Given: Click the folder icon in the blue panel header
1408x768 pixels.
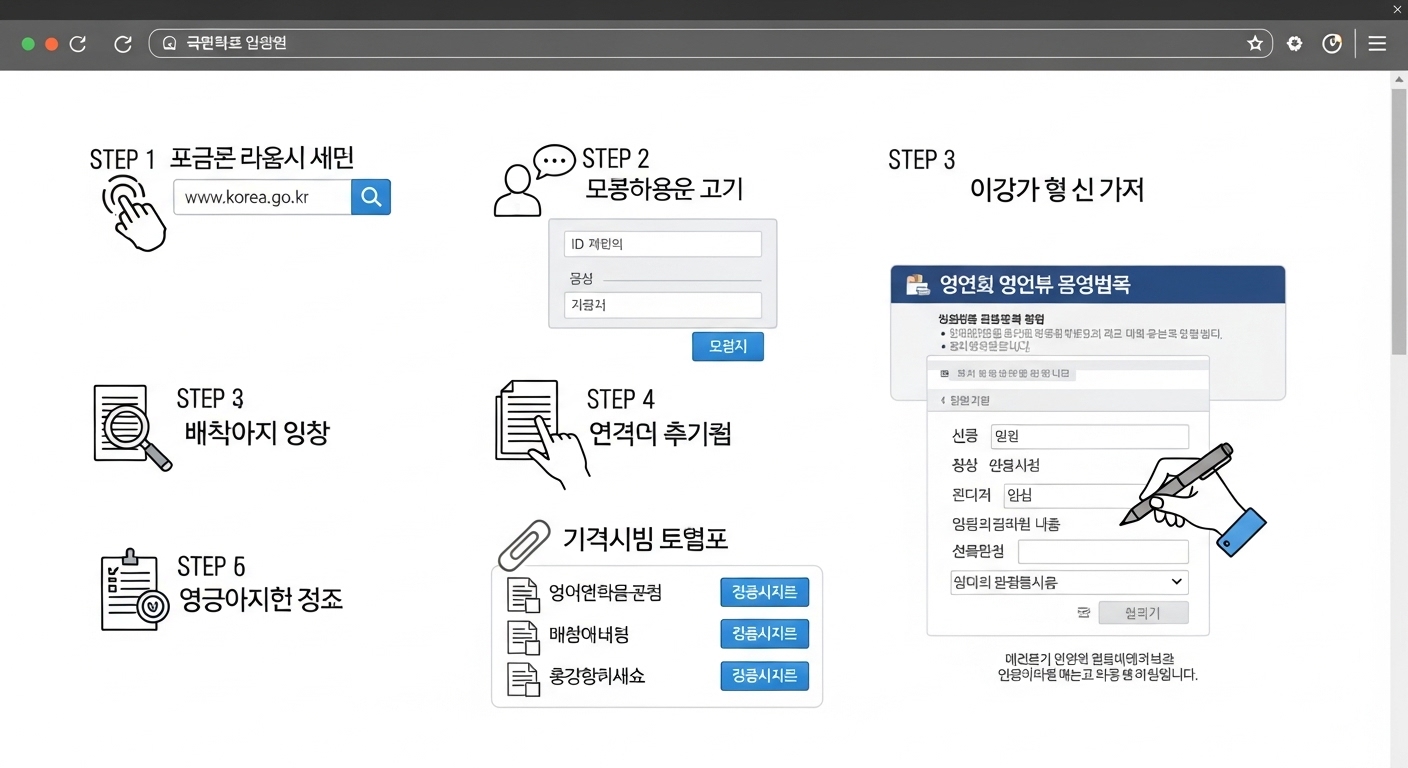Looking at the screenshot, I should click(x=917, y=284).
